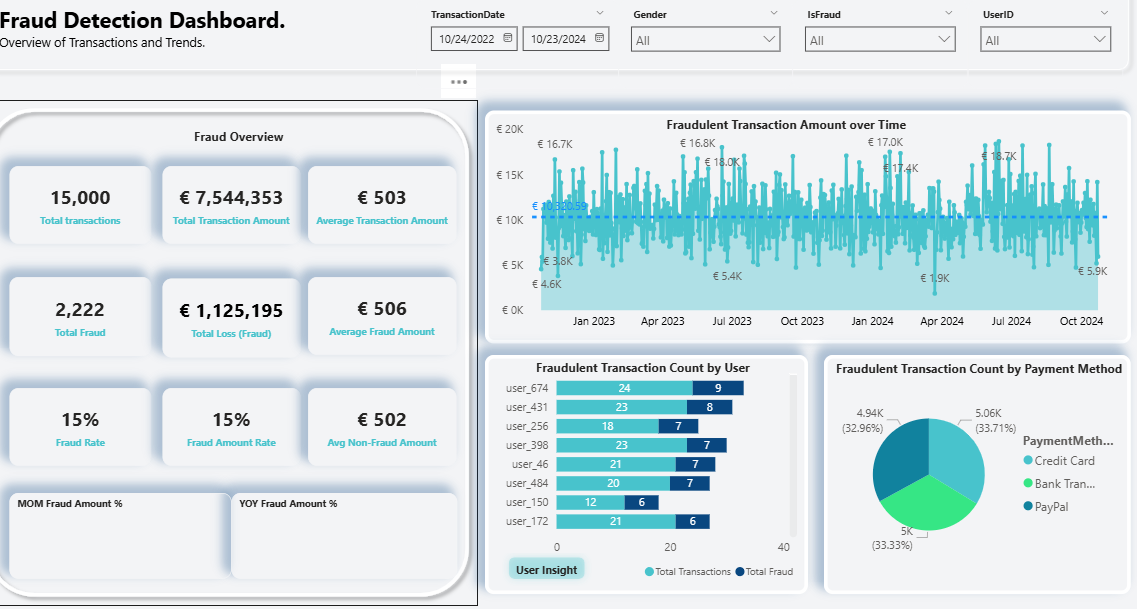Open the end date calendar picker icon
This screenshot has height=609, width=1137.
coord(600,38)
